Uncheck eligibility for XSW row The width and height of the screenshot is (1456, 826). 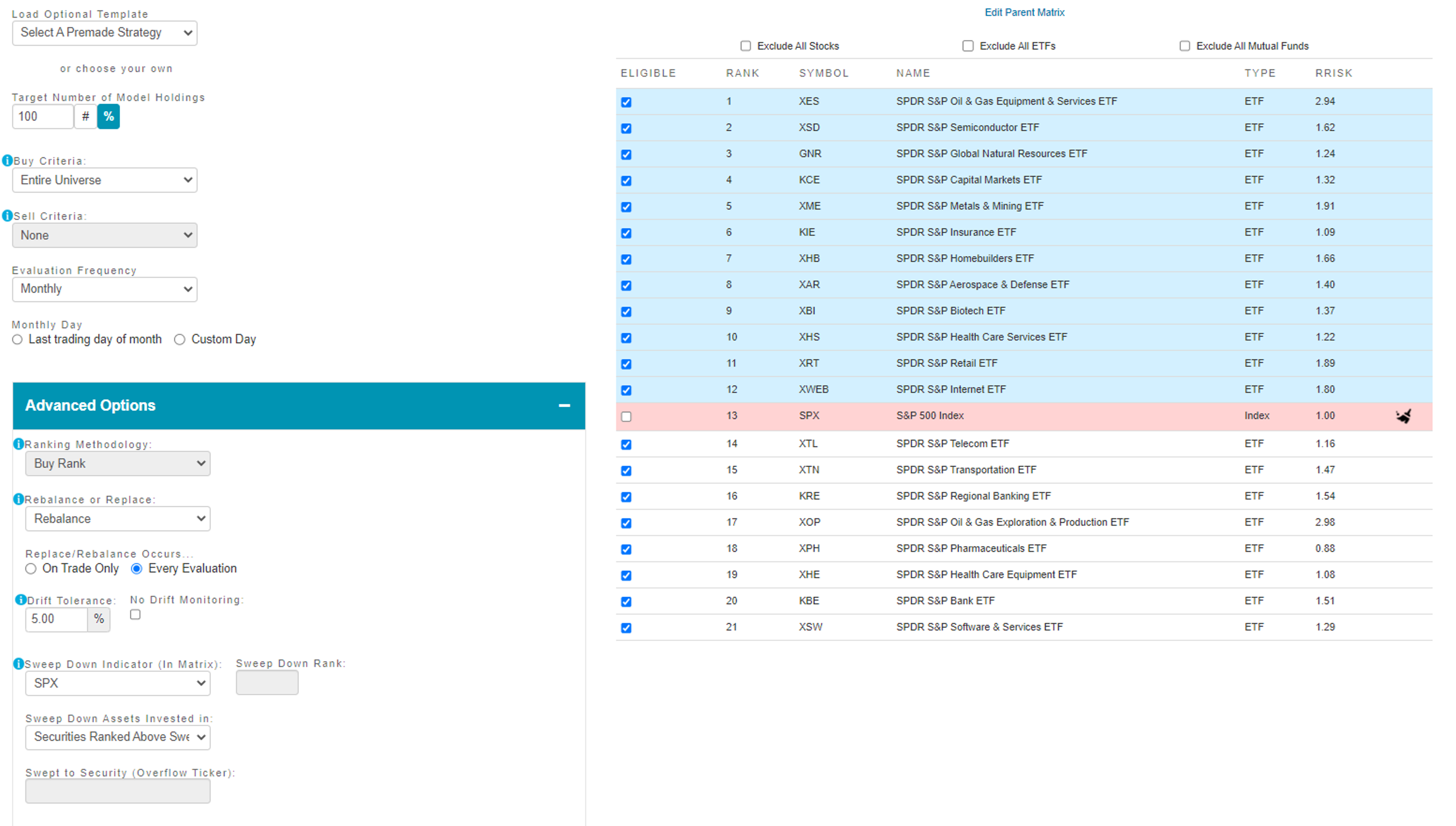click(626, 628)
